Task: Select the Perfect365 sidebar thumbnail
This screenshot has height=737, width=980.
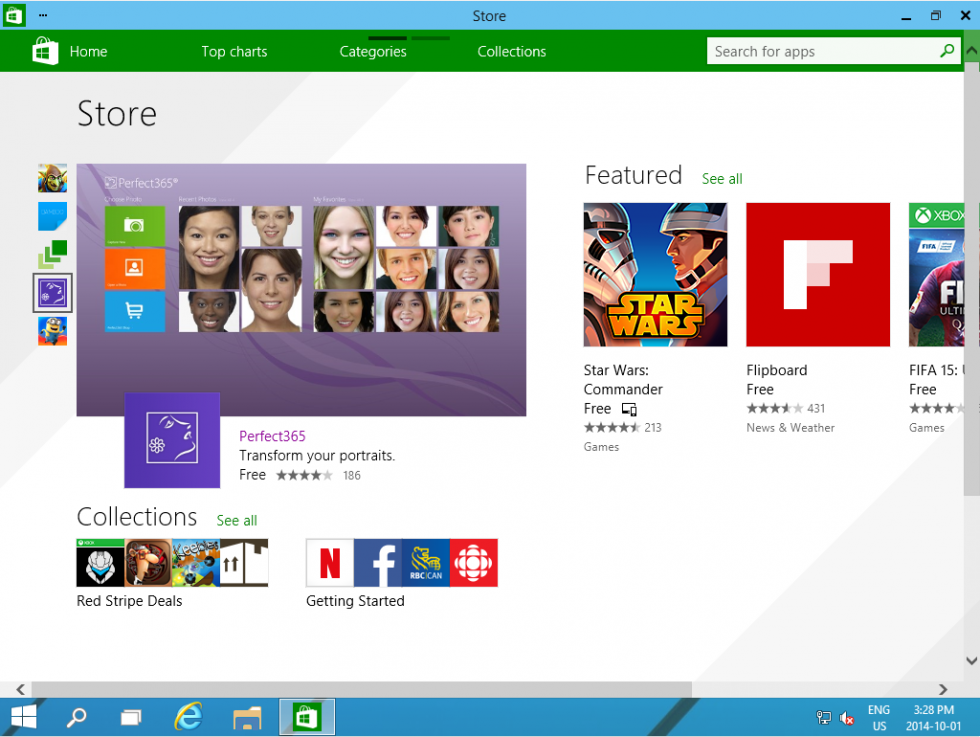Action: pos(52,292)
